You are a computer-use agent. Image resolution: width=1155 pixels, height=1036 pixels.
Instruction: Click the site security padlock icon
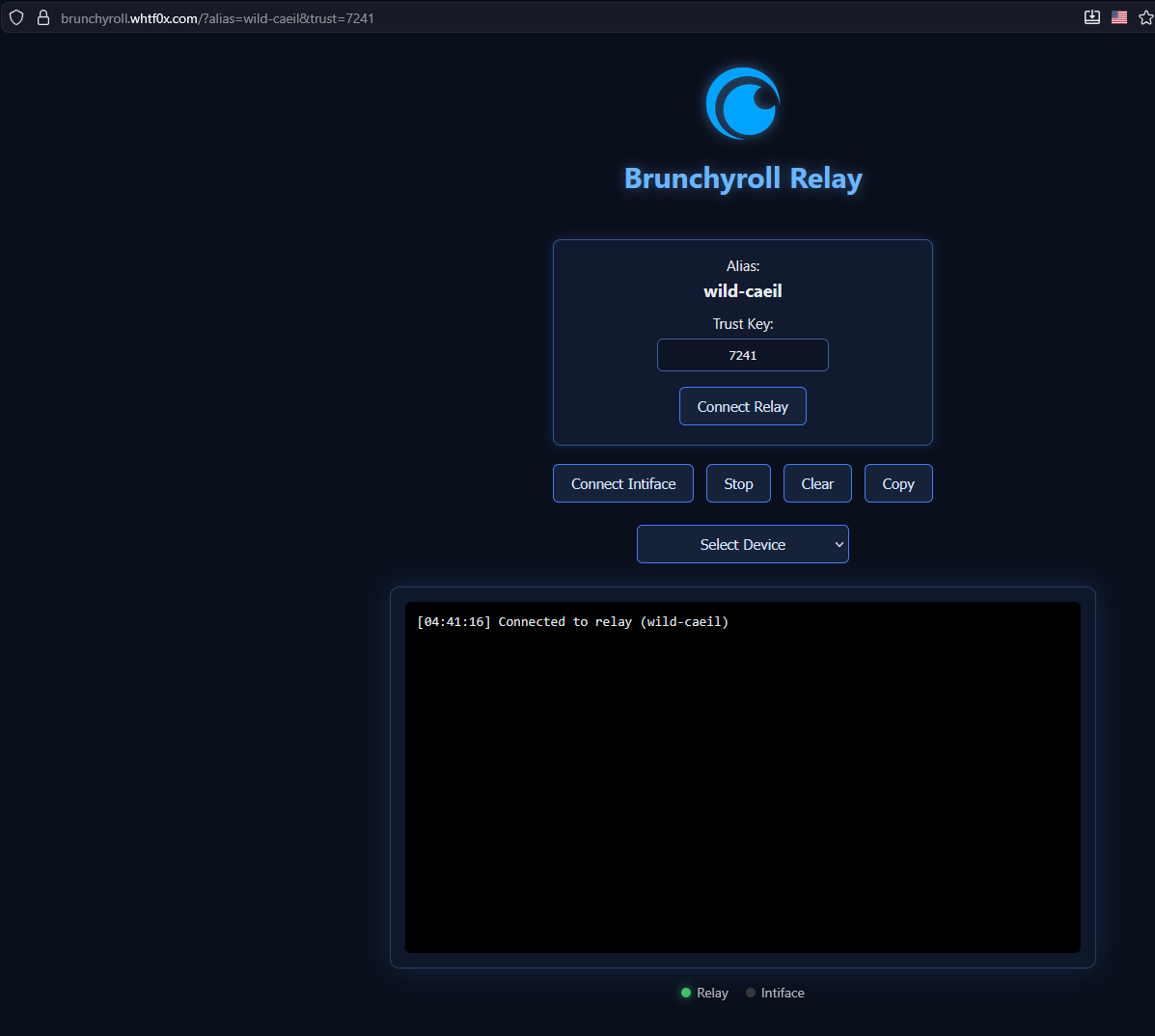click(x=42, y=17)
